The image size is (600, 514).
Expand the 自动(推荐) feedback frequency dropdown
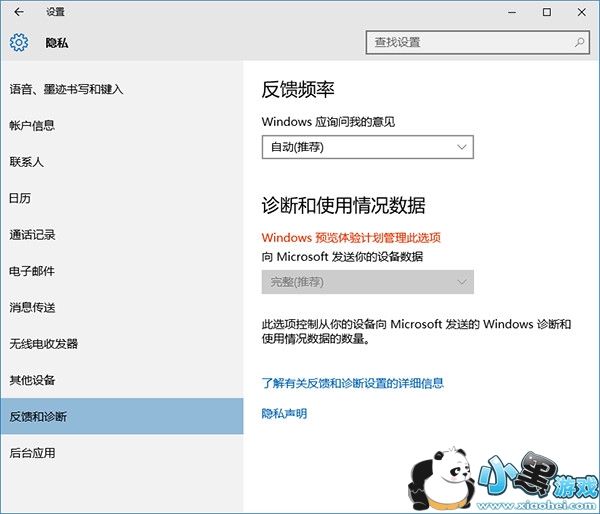coord(368,147)
